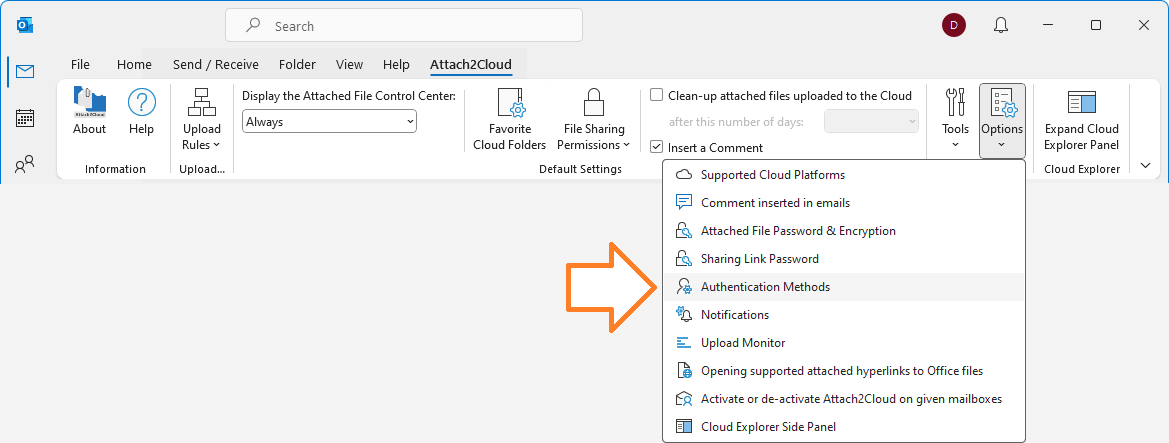Choose Cloud Explorer Side Panel
The height and width of the screenshot is (443, 1169).
[844, 427]
